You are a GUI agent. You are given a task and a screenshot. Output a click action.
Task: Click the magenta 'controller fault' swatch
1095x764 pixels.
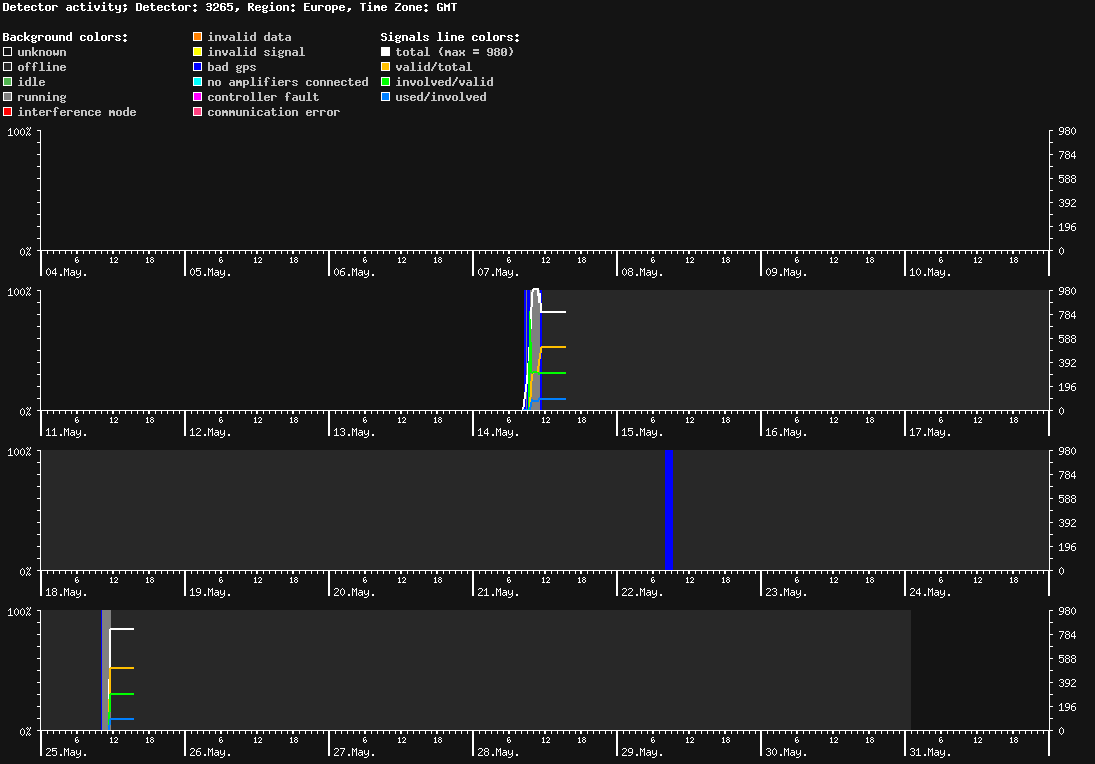(198, 96)
